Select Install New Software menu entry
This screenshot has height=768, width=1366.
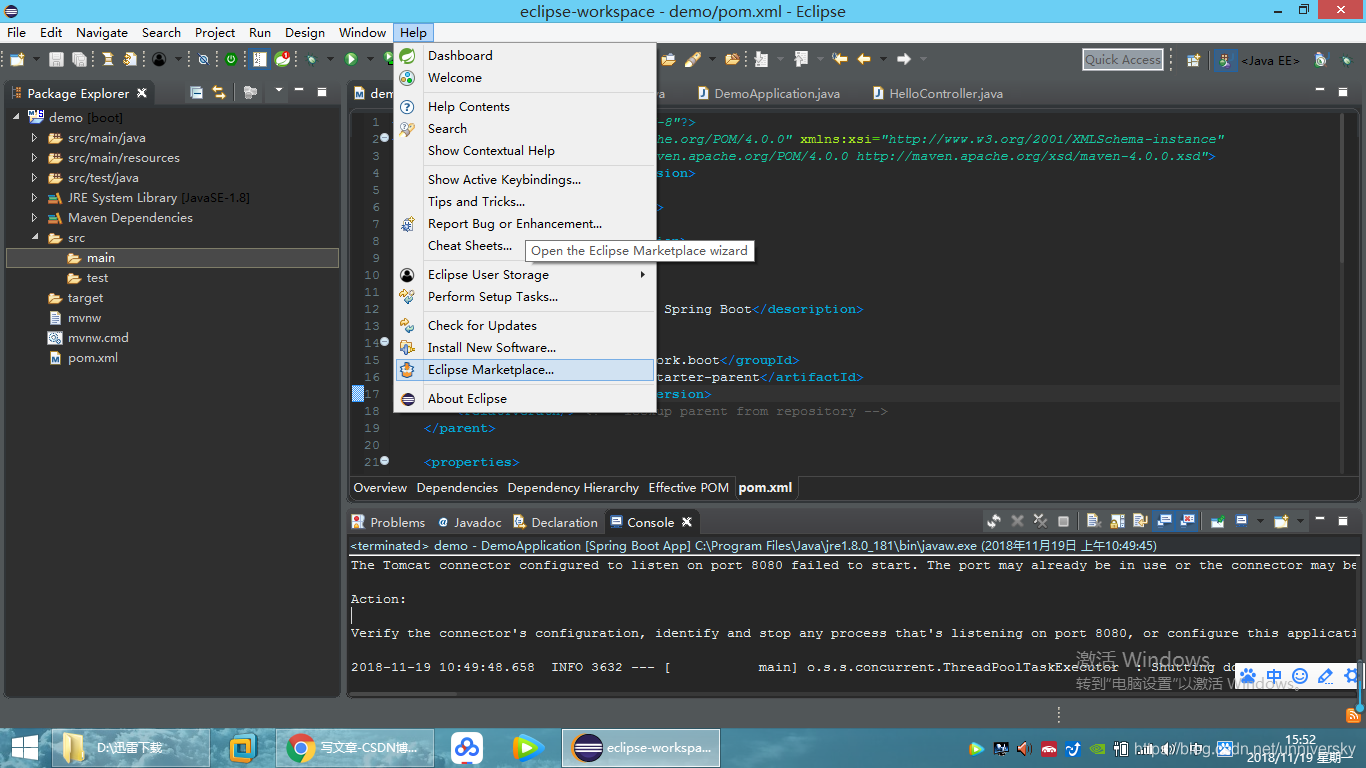pos(491,348)
